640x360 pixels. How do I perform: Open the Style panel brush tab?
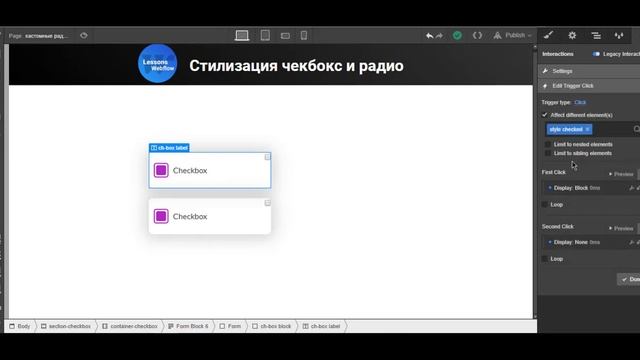(x=549, y=36)
